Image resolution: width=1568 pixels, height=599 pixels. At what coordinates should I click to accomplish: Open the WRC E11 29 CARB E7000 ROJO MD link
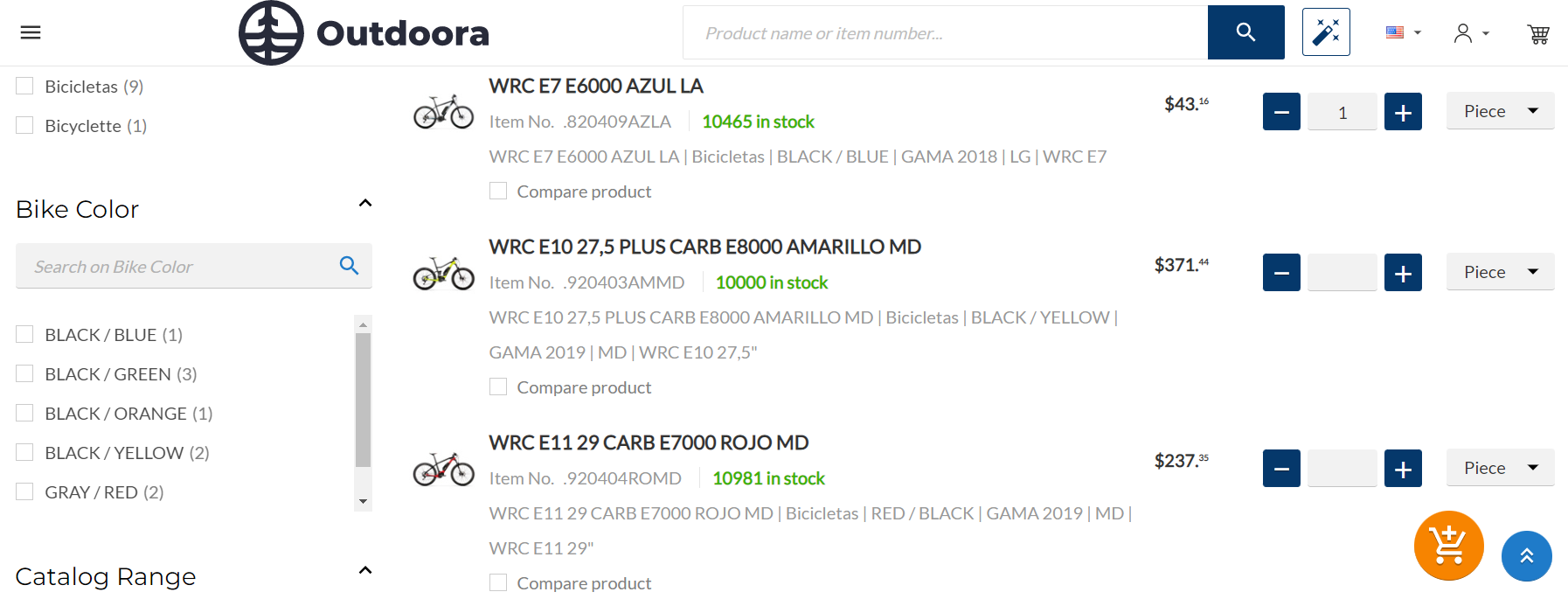pyautogui.click(x=648, y=442)
